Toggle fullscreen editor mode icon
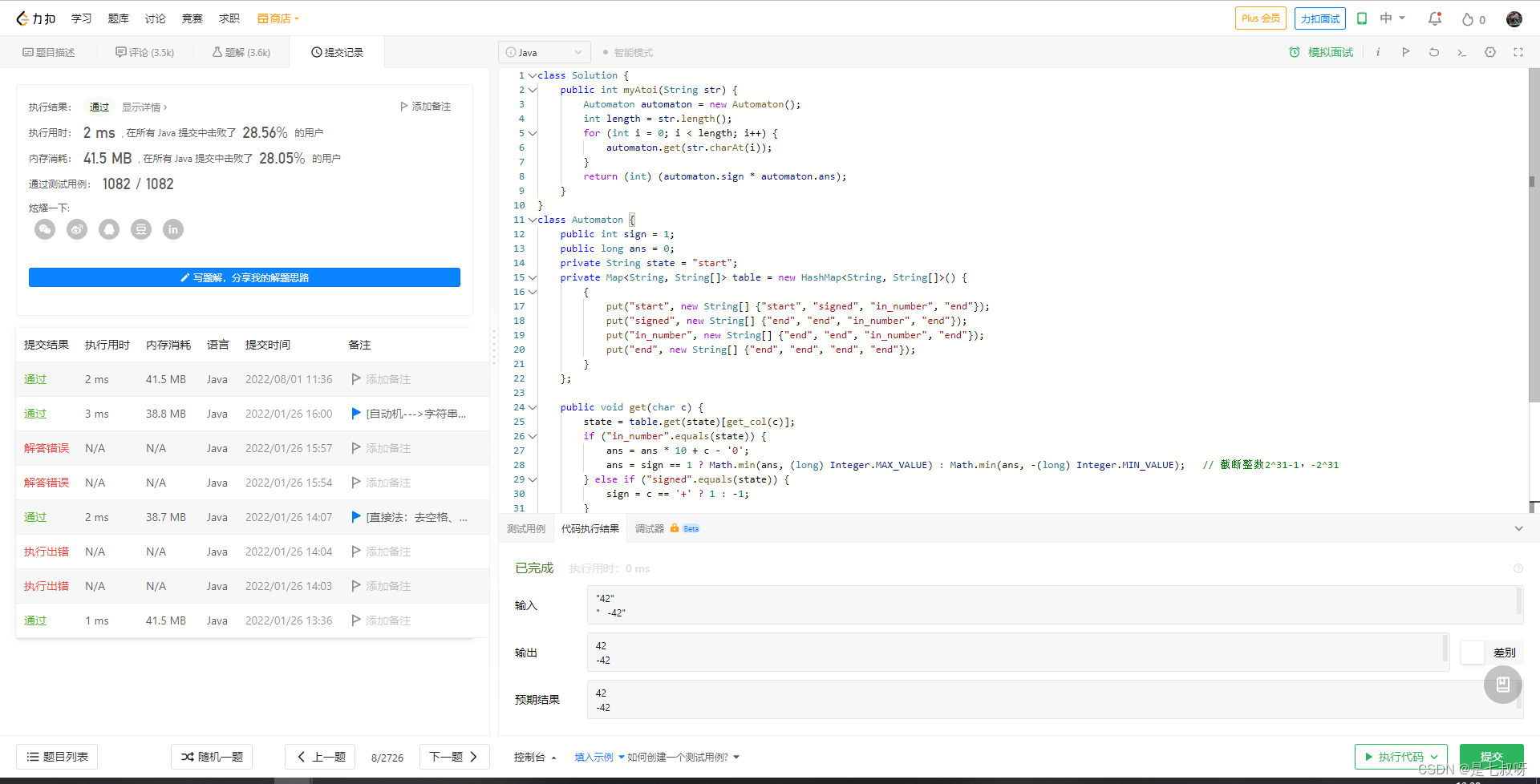The height and width of the screenshot is (784, 1540). (1518, 52)
